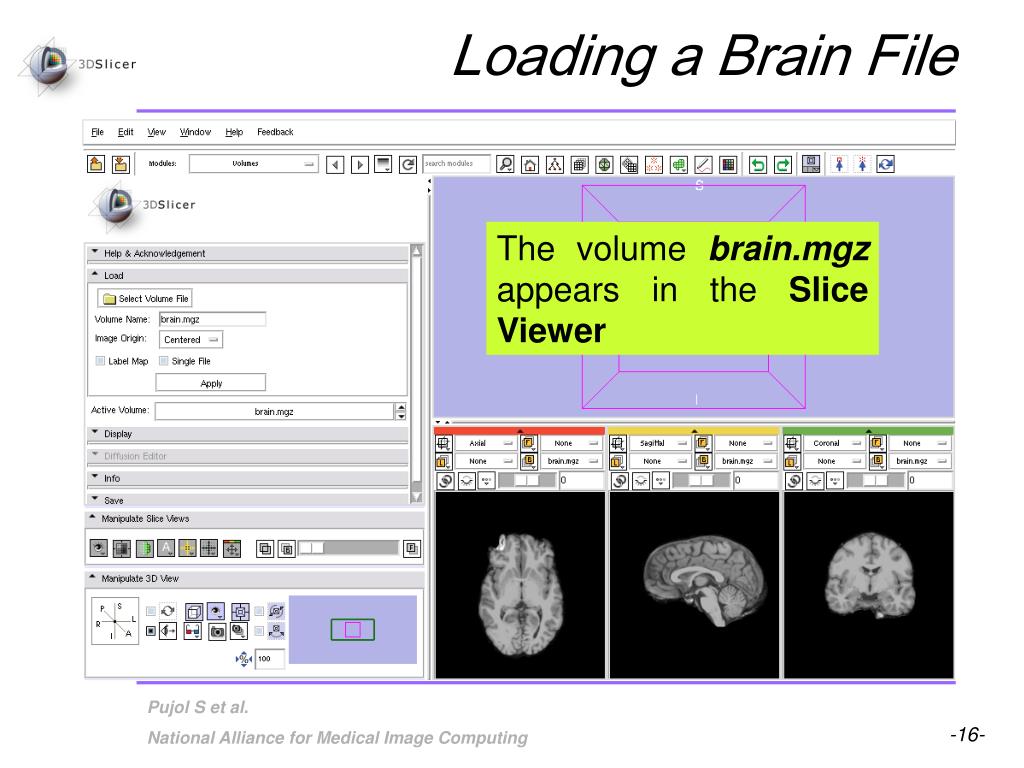Open the File menu
The height and width of the screenshot is (768, 1024).
pos(97,132)
